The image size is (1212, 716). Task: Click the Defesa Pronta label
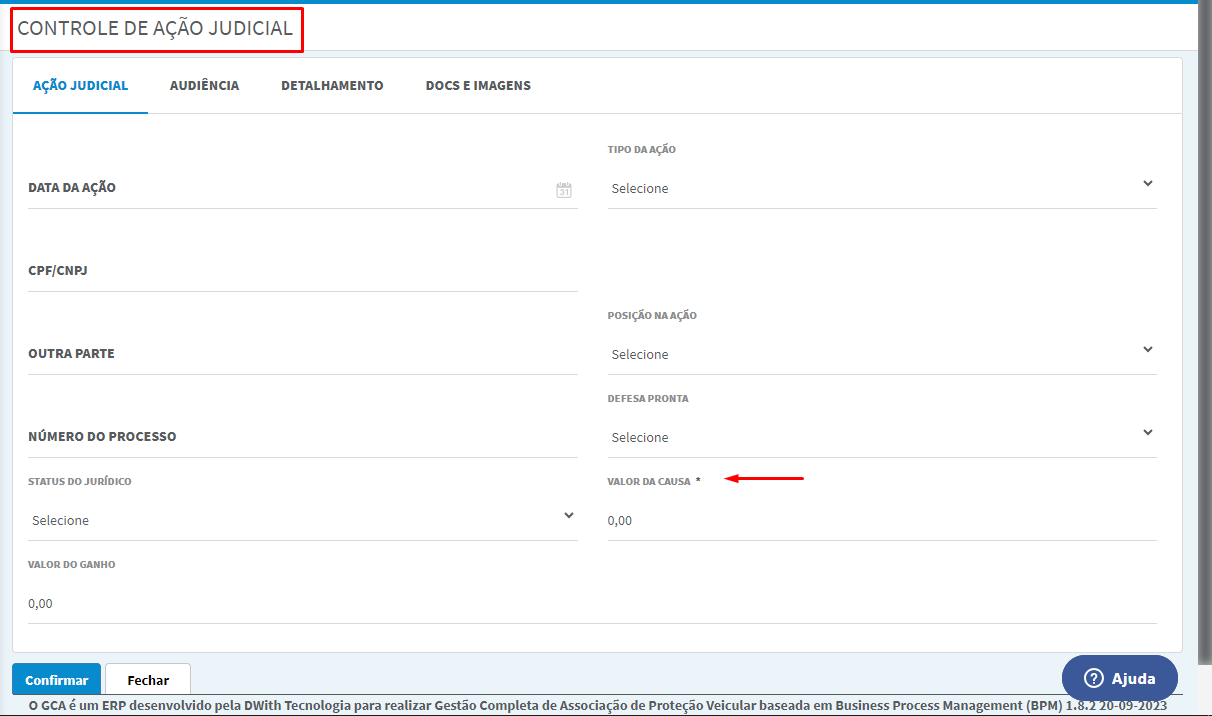point(648,399)
